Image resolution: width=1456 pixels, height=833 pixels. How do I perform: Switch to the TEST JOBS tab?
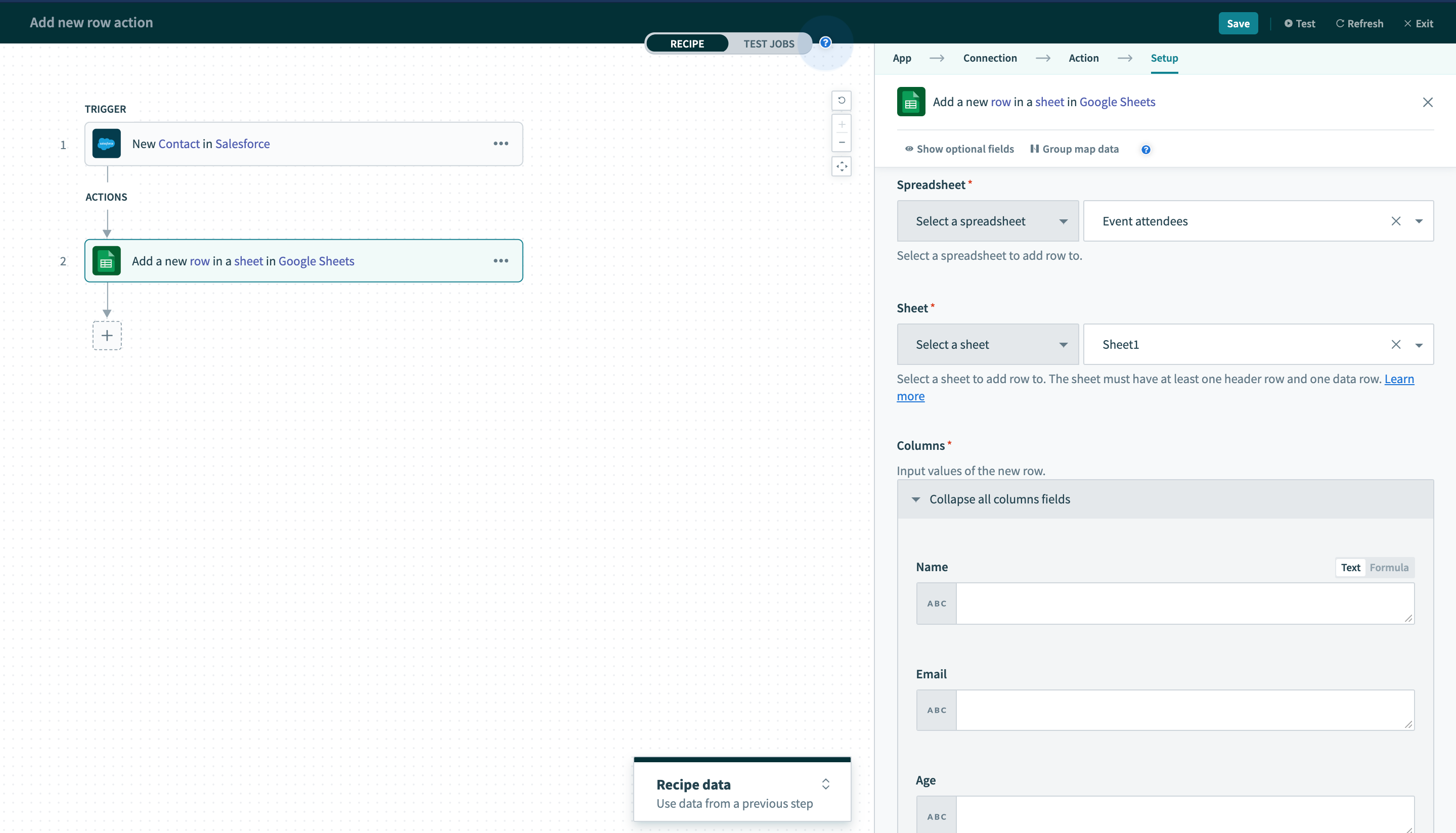click(769, 43)
